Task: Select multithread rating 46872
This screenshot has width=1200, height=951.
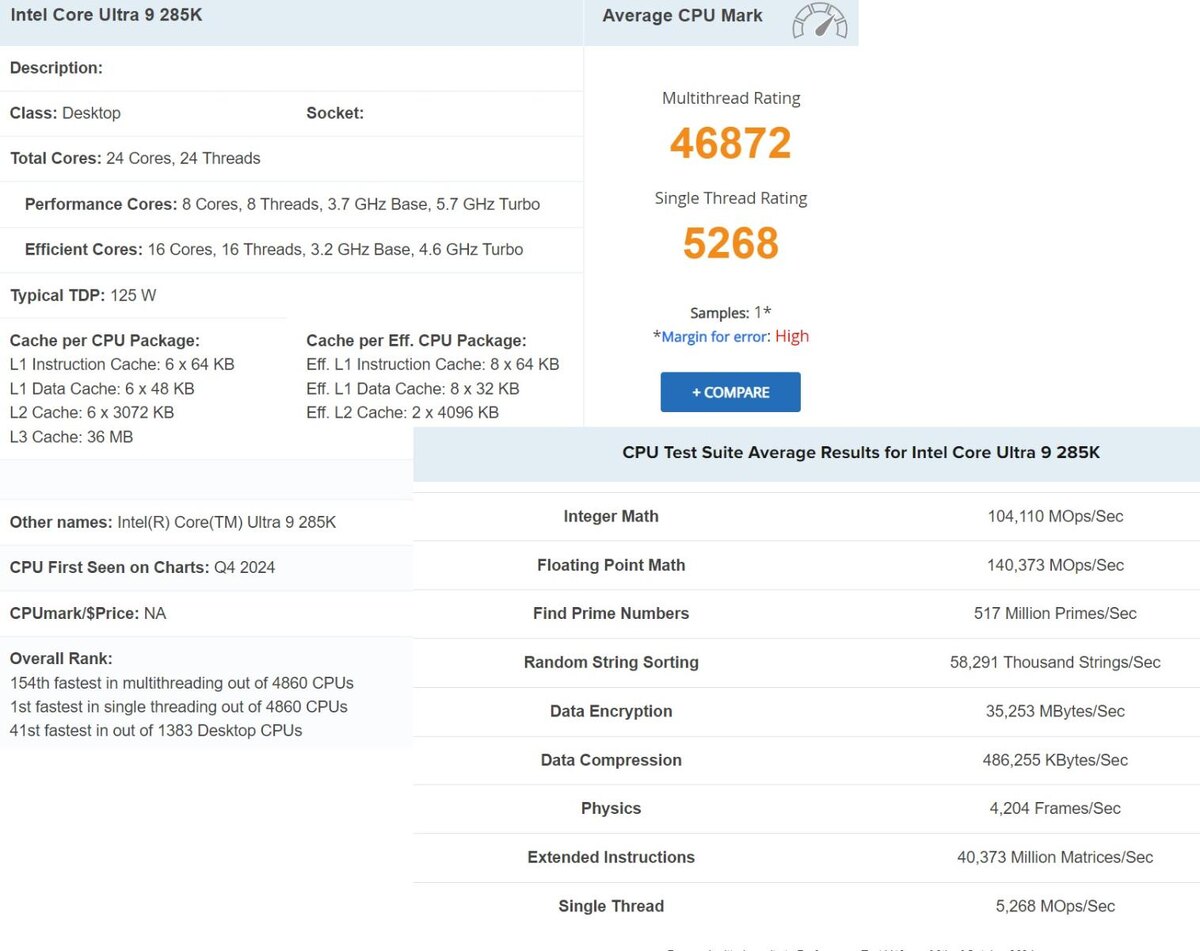Action: pos(731,143)
